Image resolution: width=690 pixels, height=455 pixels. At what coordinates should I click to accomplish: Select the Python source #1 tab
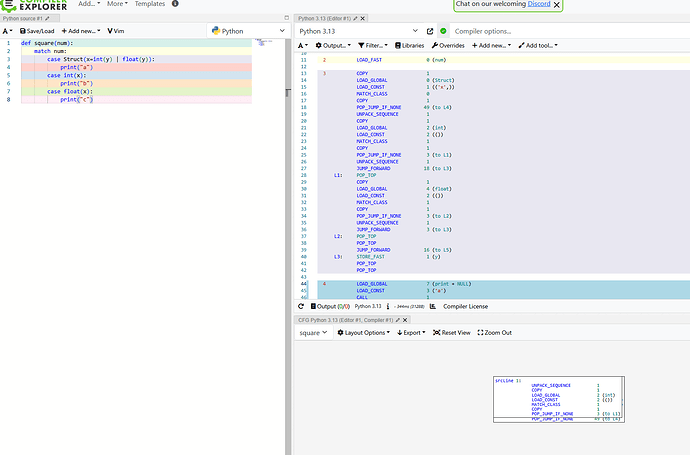(x=22, y=18)
